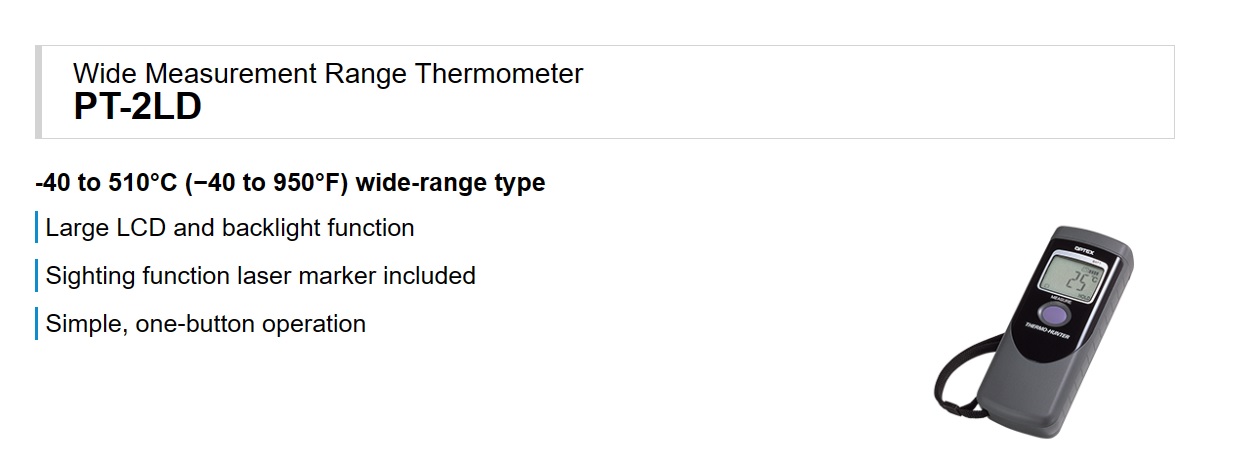
Task: Click the Large LCD and backlight function line
Action: (x=230, y=228)
